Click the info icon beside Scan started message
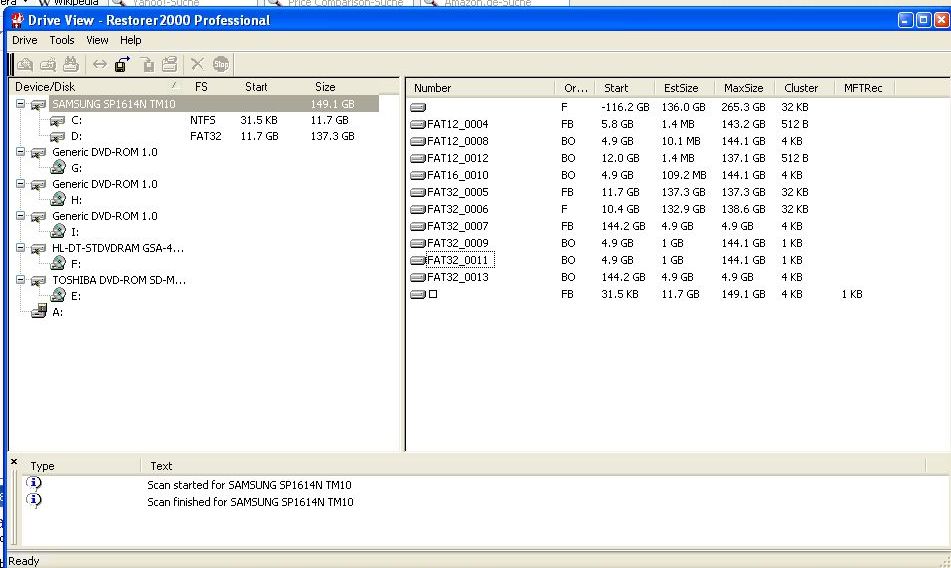Image resolution: width=951 pixels, height=568 pixels. (x=34, y=483)
